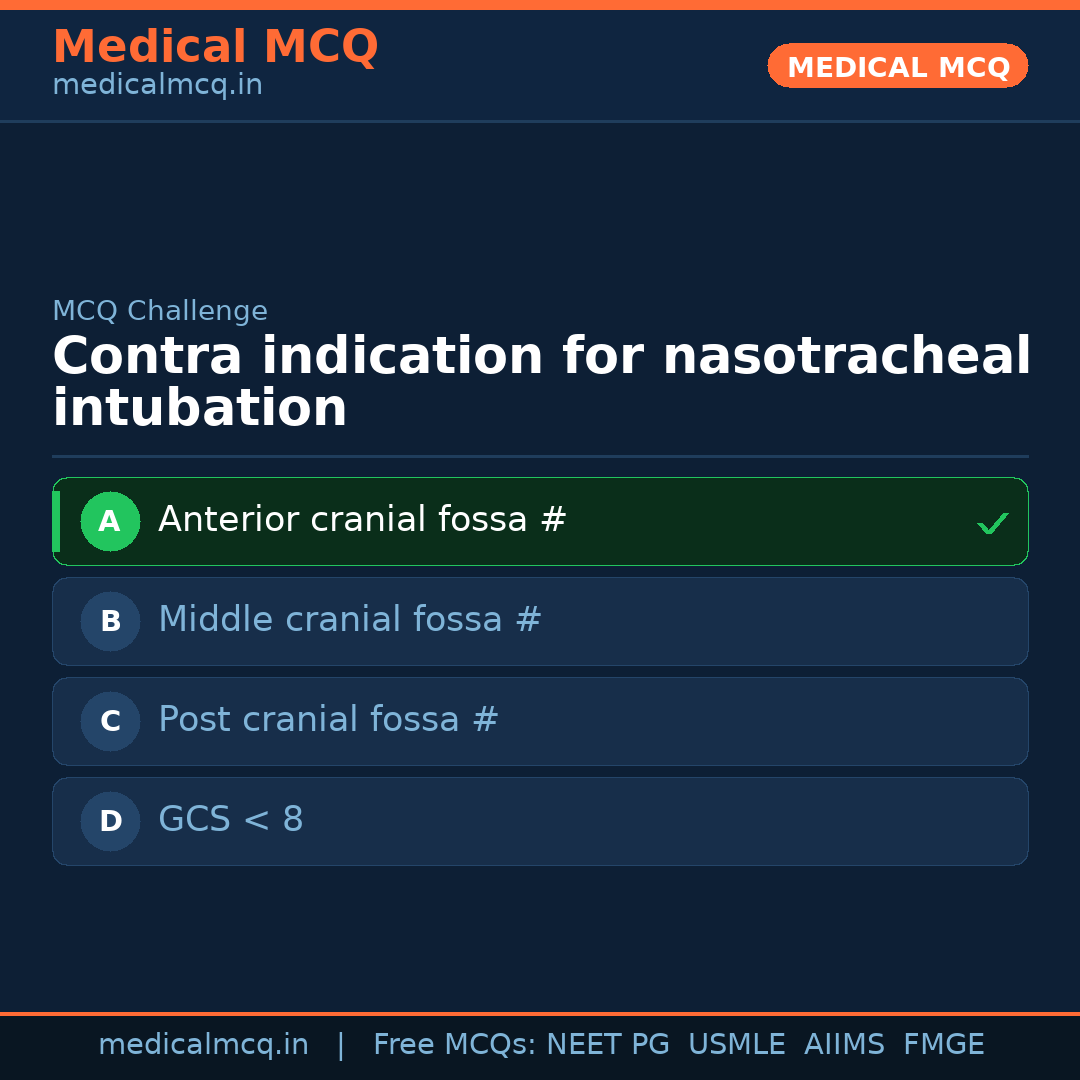Click USMLE in the footer
This screenshot has width=1080, height=1080.
pos(737,1045)
